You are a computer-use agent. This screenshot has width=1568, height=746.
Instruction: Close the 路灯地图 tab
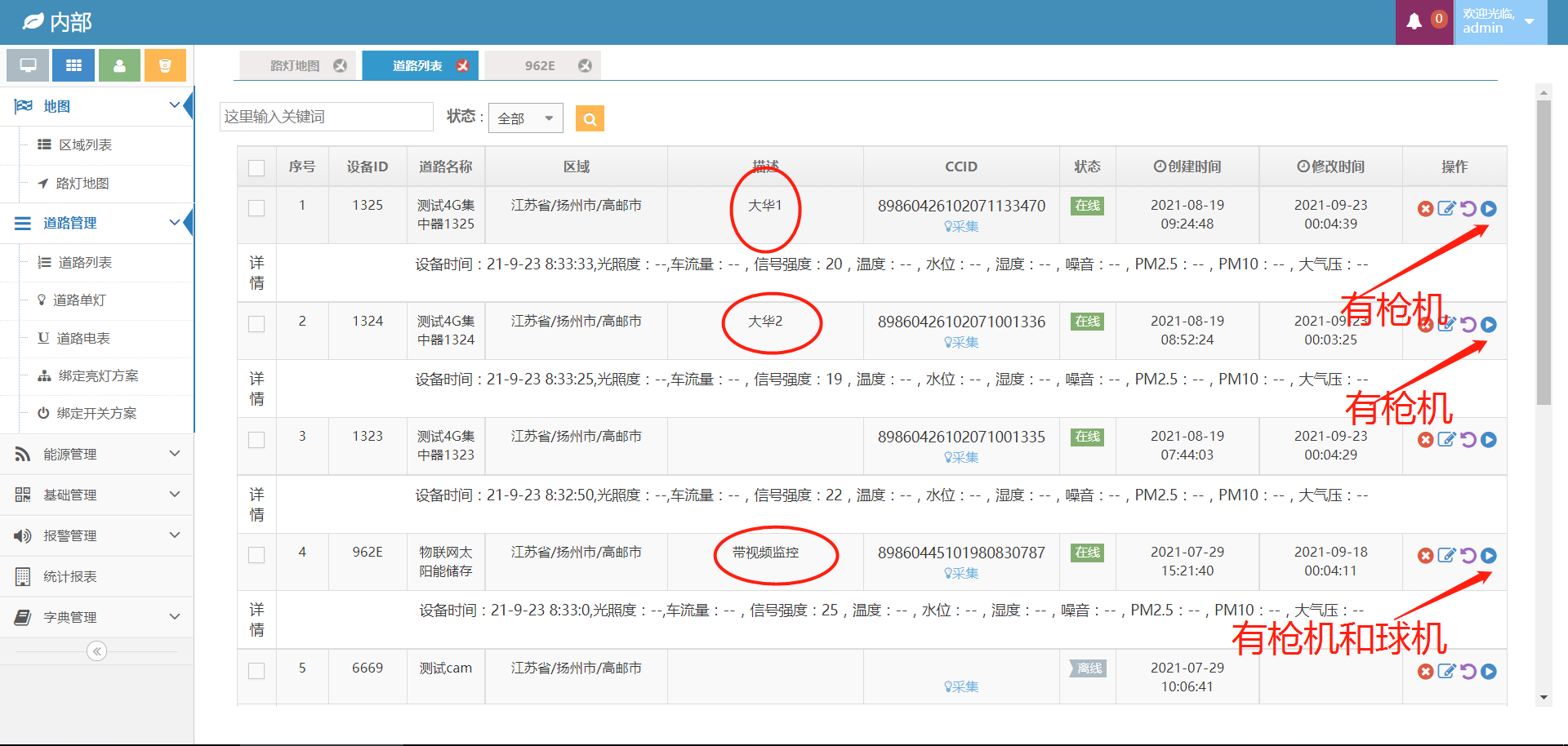[x=340, y=65]
